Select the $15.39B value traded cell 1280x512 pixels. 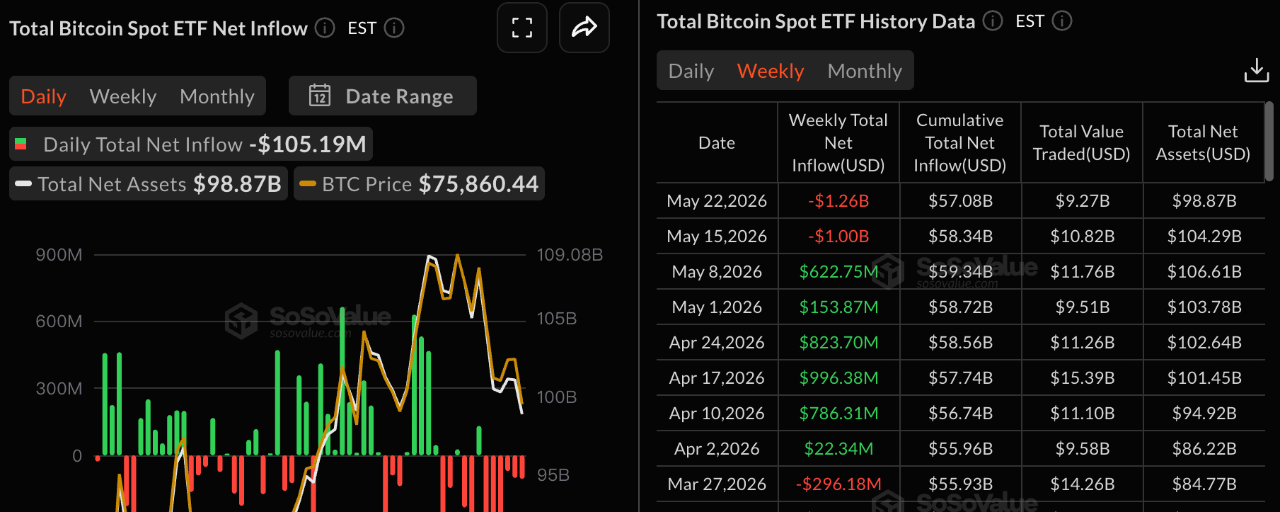pos(1082,378)
